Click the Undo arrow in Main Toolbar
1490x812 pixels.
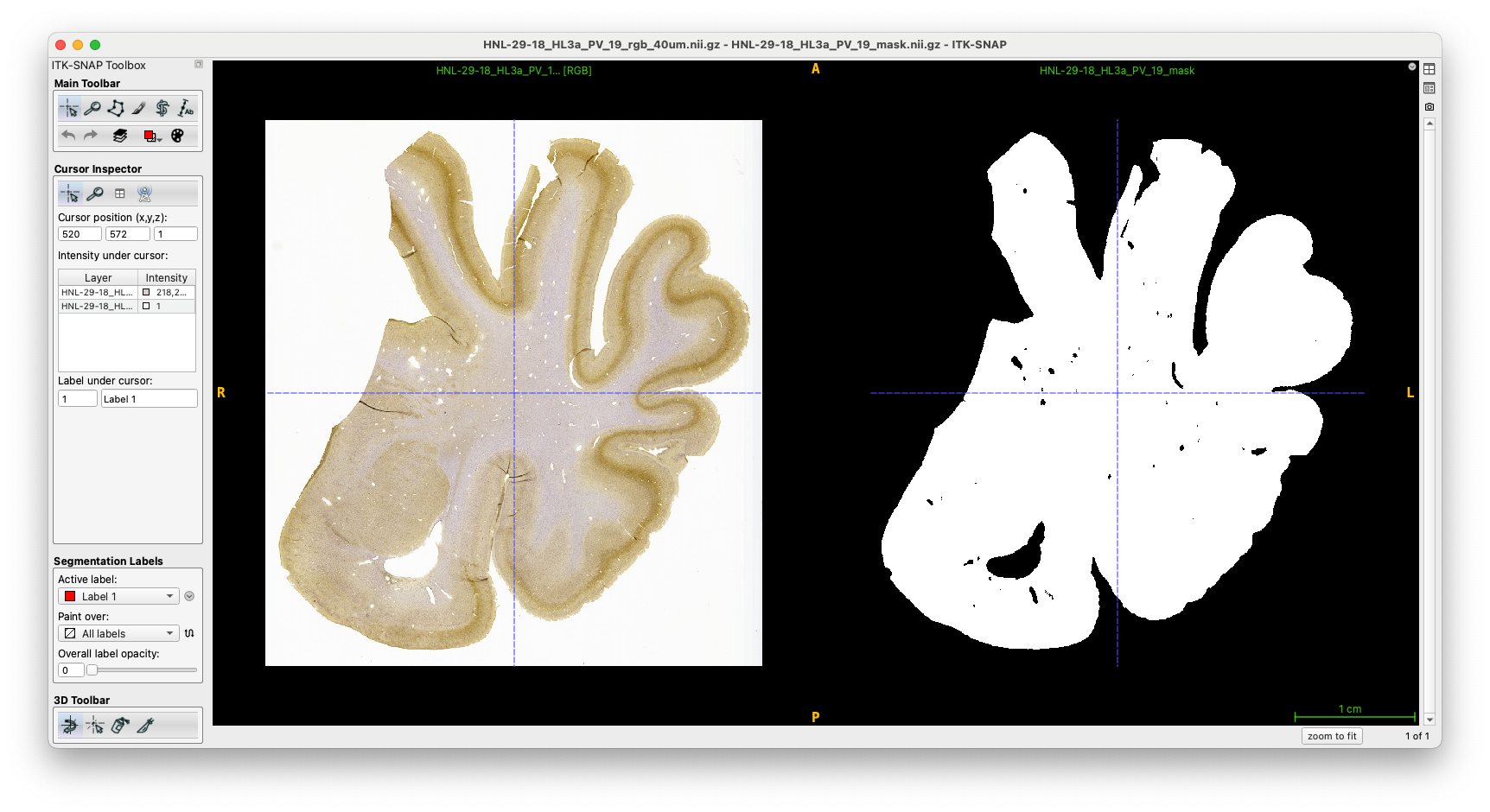pos(68,136)
